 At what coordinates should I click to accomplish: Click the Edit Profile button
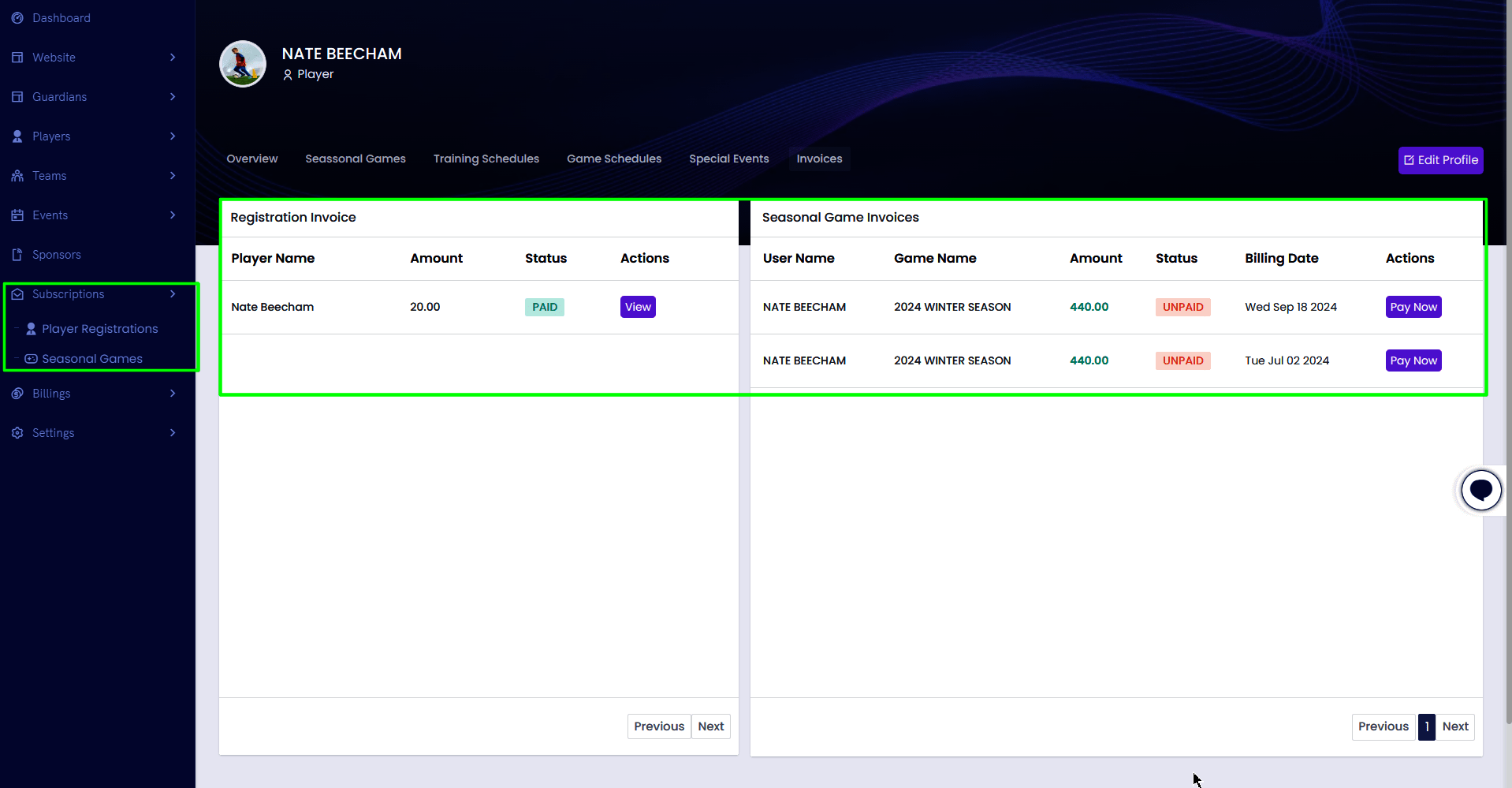1440,160
